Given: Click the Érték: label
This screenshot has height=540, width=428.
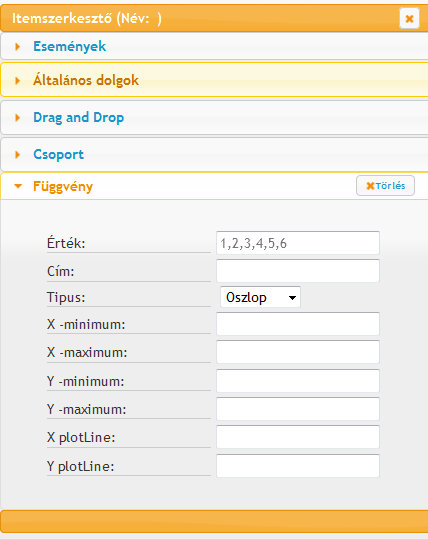Looking at the screenshot, I should coord(66,243).
